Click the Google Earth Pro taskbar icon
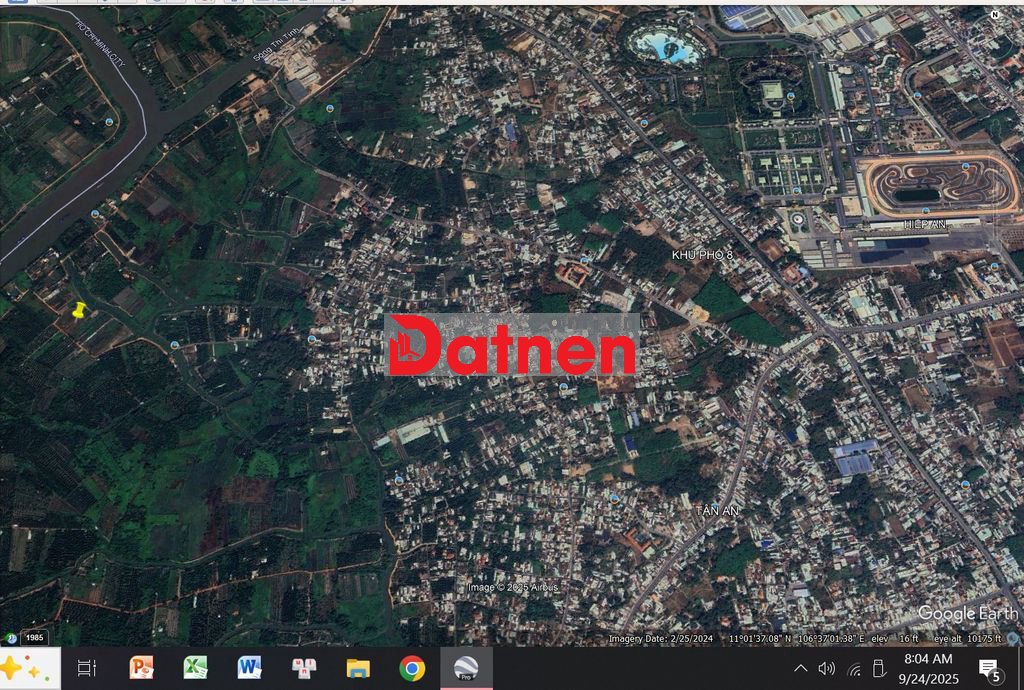Image resolution: width=1024 pixels, height=690 pixels. pos(466,668)
